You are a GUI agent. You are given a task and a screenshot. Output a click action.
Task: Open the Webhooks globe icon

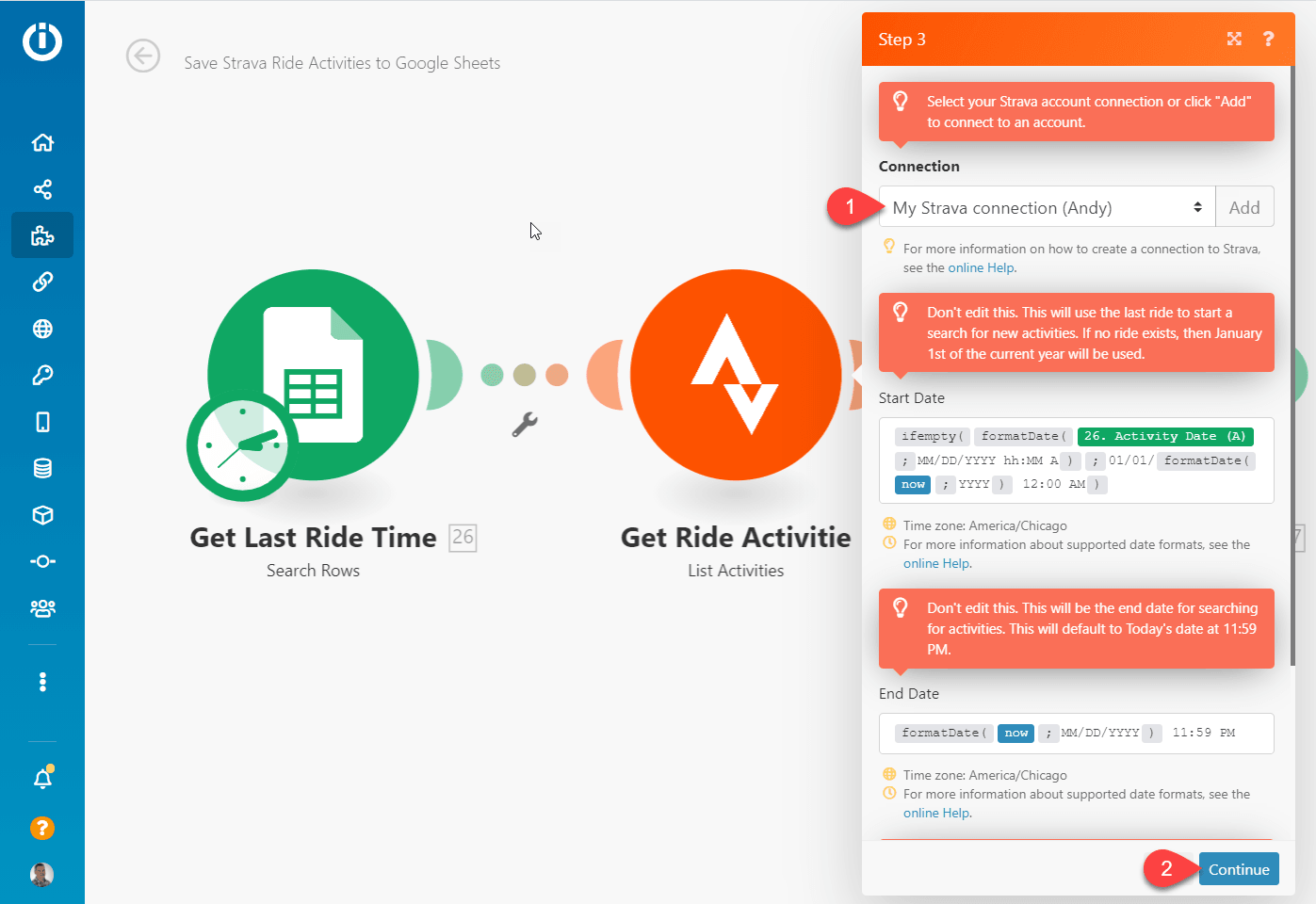(42, 329)
